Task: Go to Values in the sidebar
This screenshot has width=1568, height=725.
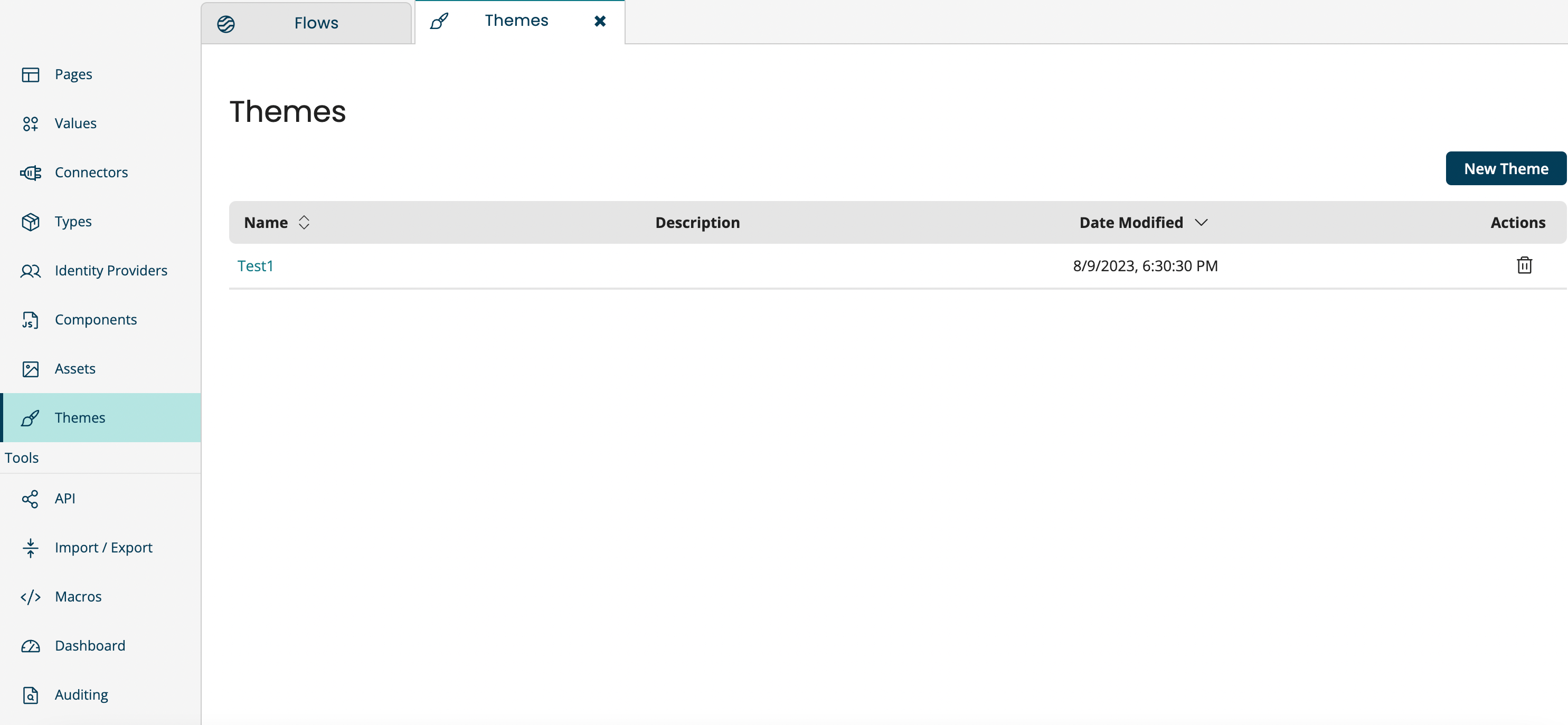Action: pos(75,123)
